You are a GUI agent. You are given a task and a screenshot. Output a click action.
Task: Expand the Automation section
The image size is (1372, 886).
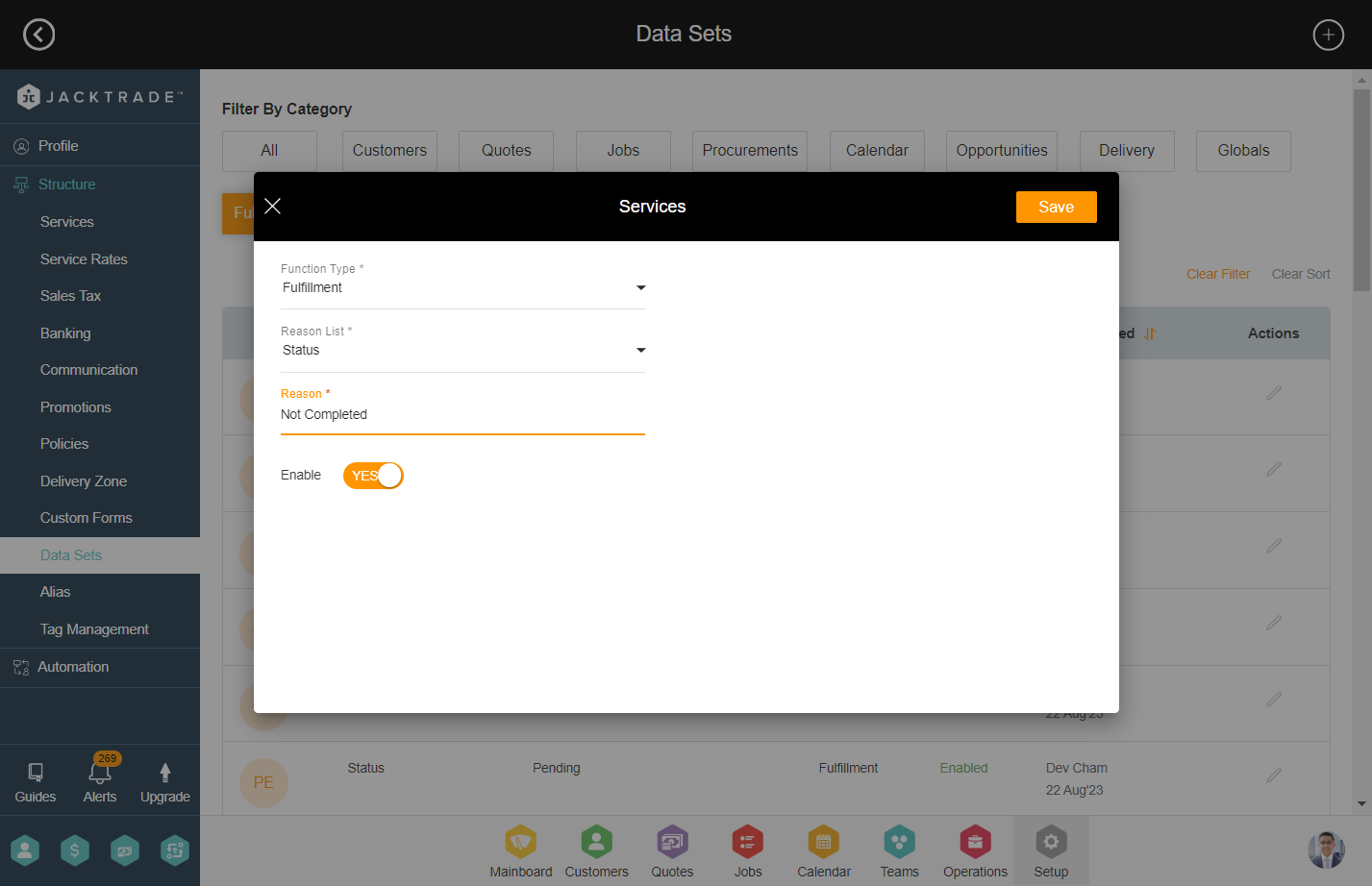100,667
